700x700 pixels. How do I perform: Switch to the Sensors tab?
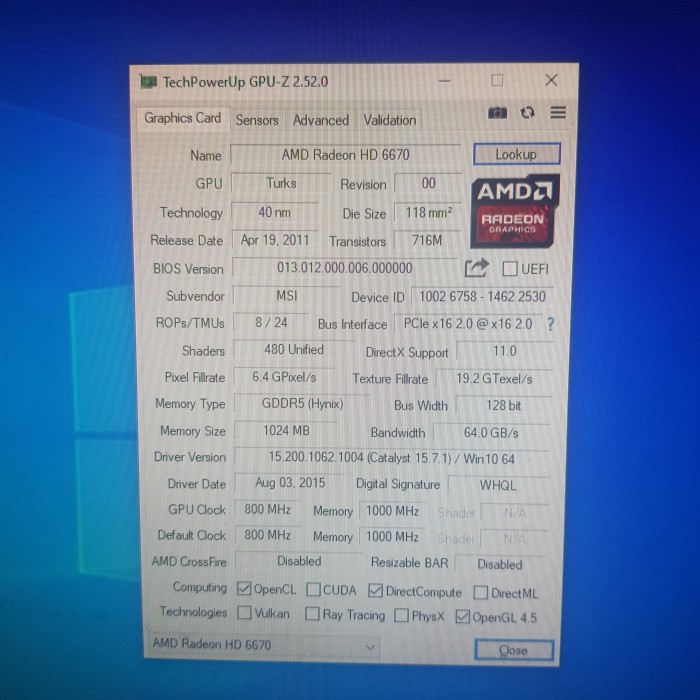[x=257, y=120]
